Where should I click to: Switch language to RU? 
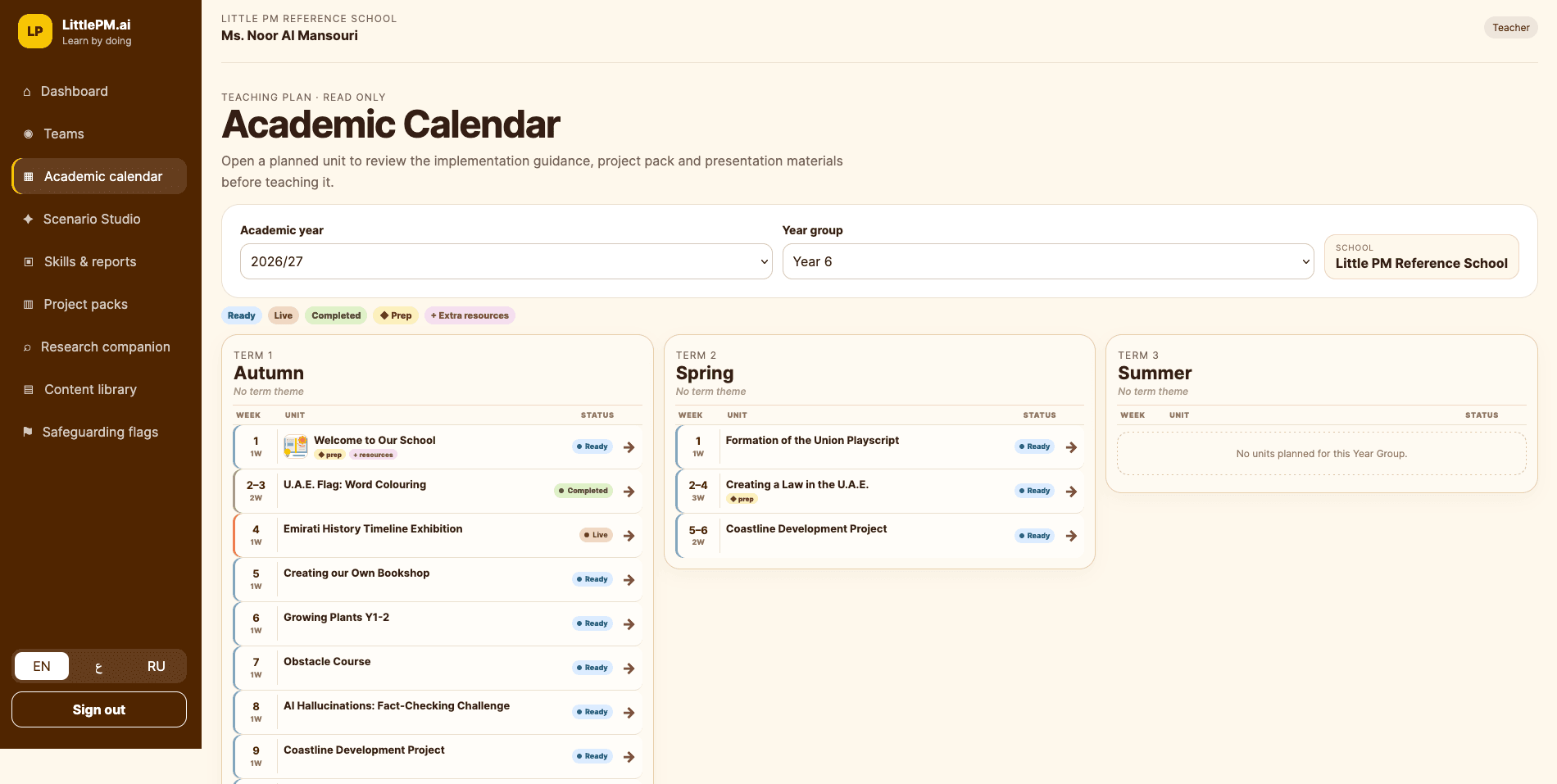pos(157,666)
